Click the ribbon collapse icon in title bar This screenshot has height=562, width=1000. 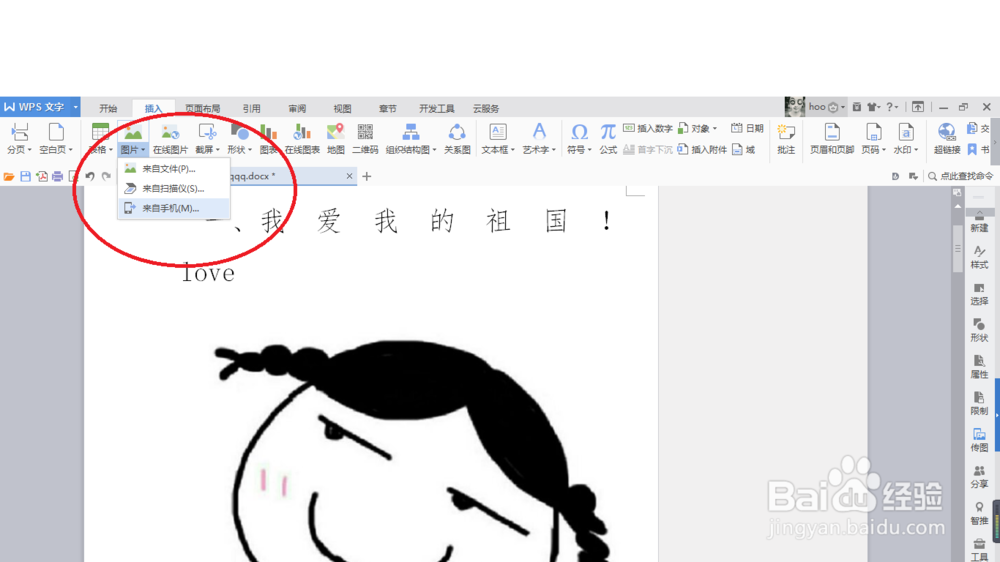(x=918, y=107)
